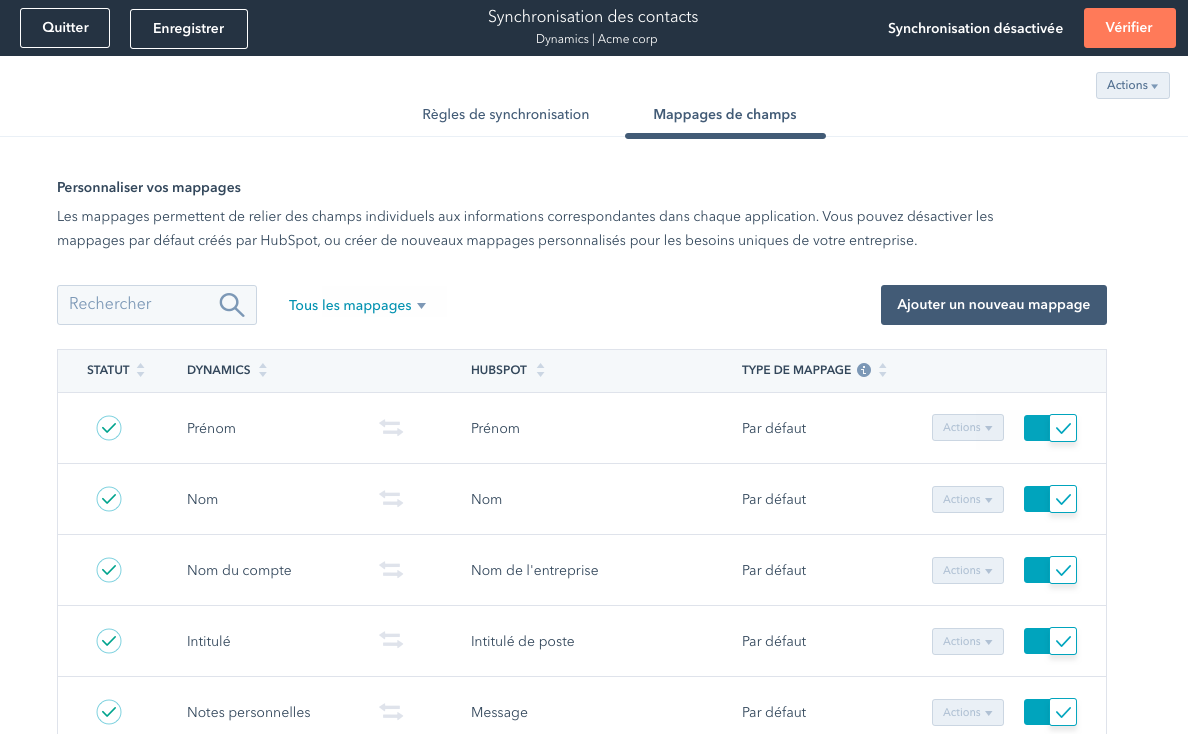Click the sync direction arrows for Nom du compte

tap(391, 570)
